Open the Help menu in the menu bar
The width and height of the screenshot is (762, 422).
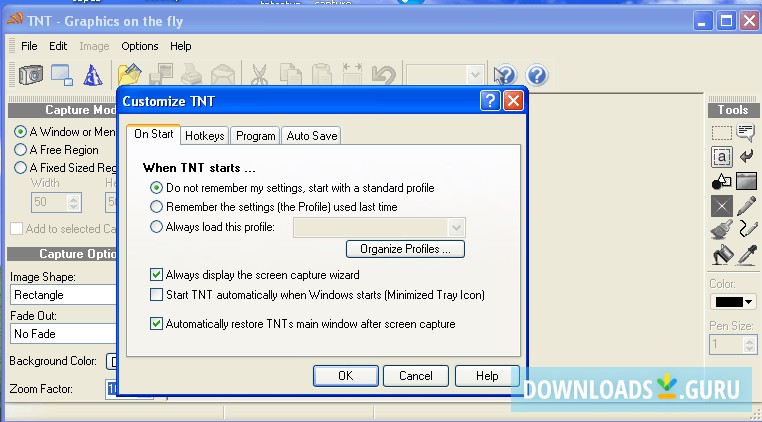tap(181, 46)
